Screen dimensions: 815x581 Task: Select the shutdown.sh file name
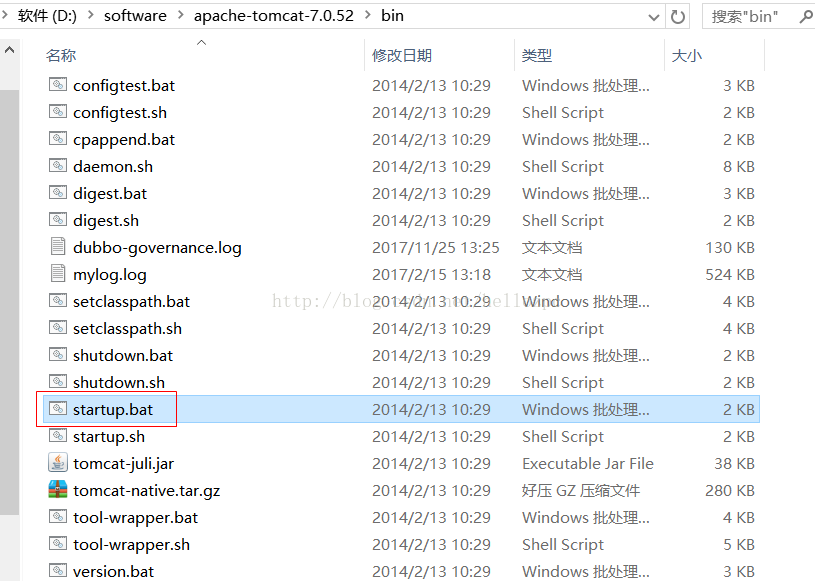pos(119,382)
